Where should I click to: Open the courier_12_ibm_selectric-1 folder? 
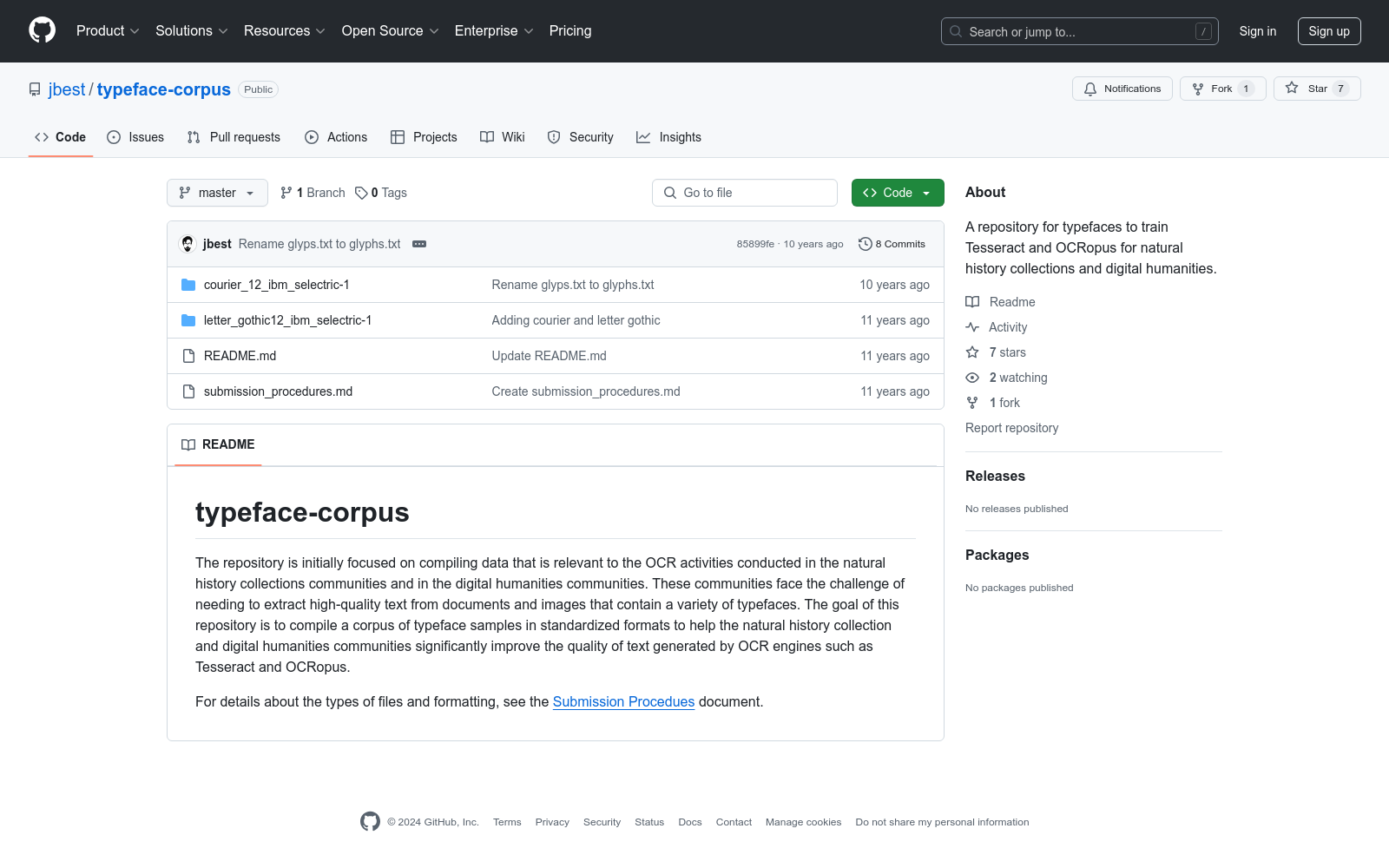[277, 285]
